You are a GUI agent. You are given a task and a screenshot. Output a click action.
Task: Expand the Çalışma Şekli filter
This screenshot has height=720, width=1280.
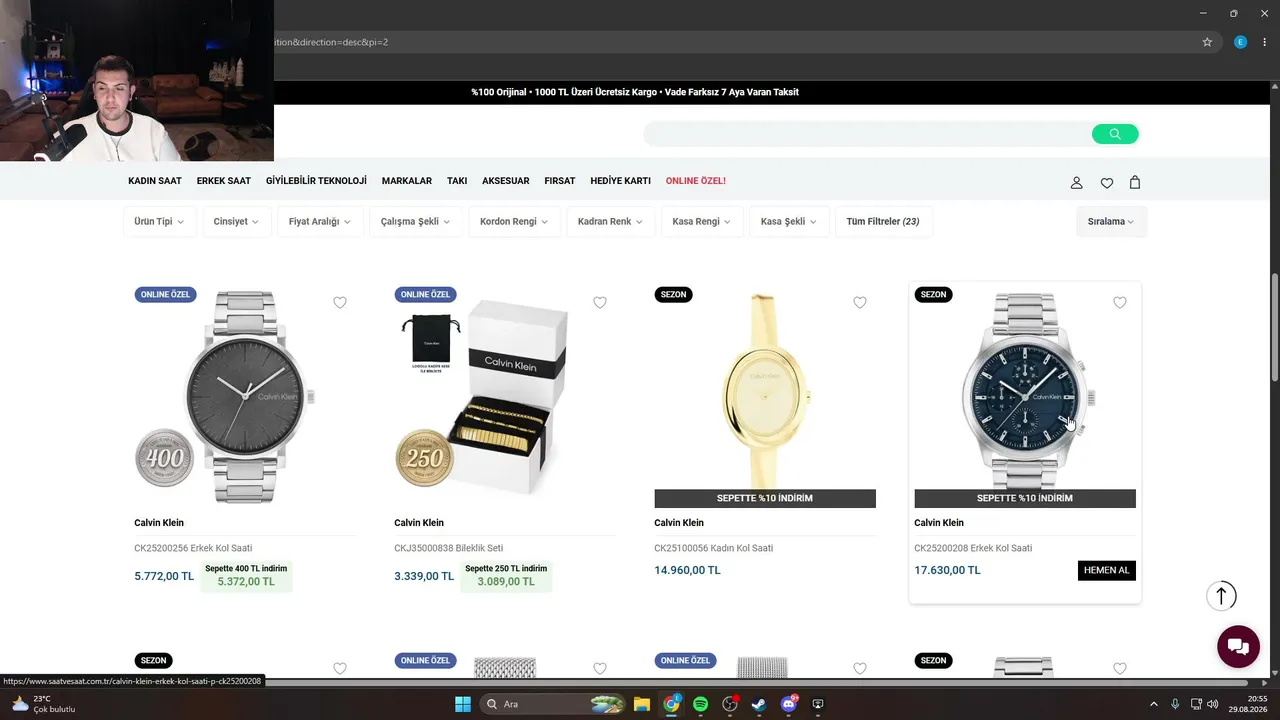(415, 221)
